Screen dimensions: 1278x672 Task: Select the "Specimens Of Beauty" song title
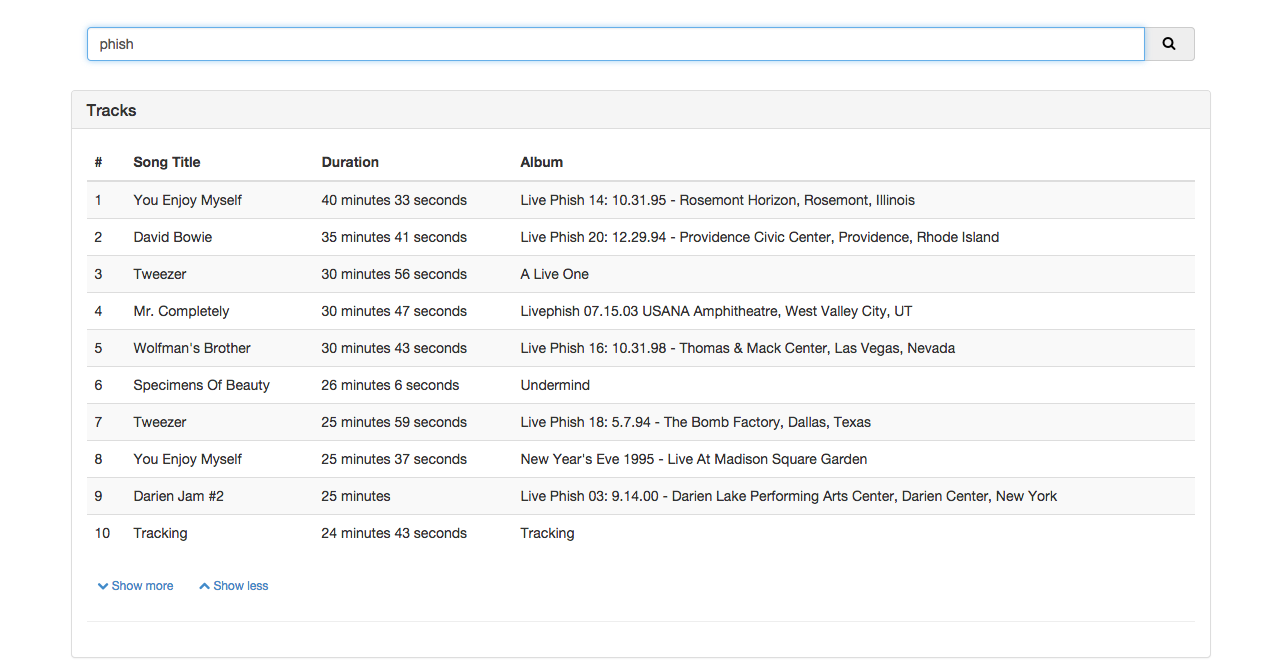coord(202,385)
